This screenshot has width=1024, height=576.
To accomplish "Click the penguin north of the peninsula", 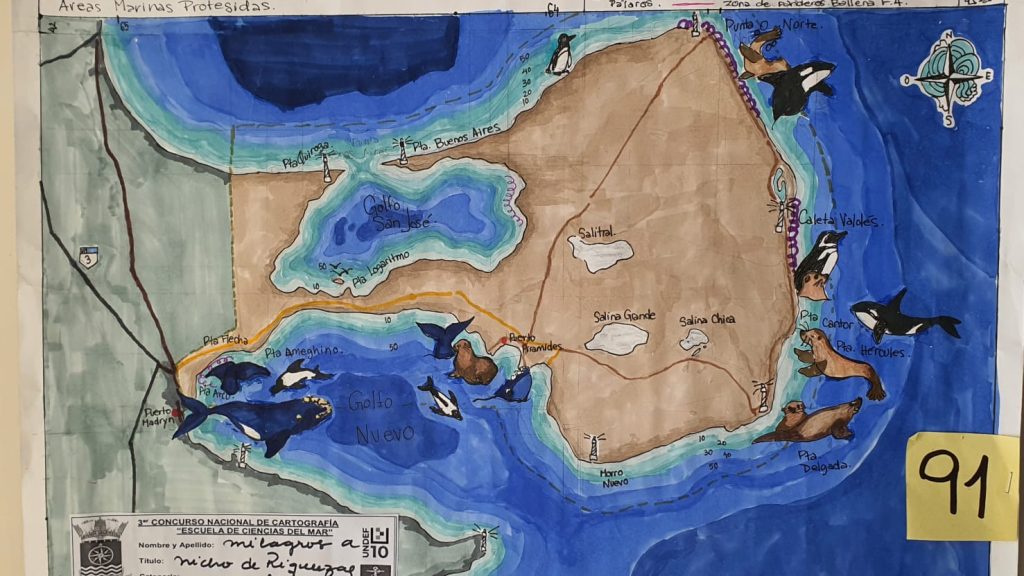I will (561, 55).
